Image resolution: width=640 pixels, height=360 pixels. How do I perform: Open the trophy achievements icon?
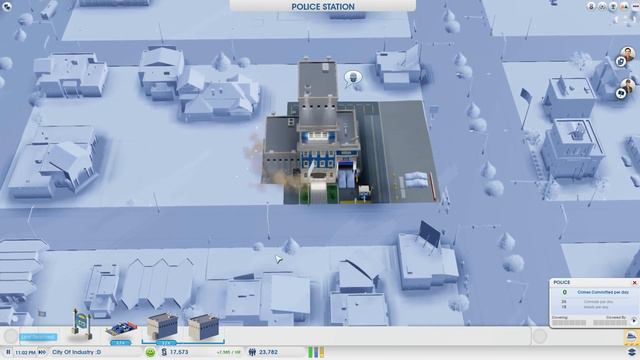613,7
